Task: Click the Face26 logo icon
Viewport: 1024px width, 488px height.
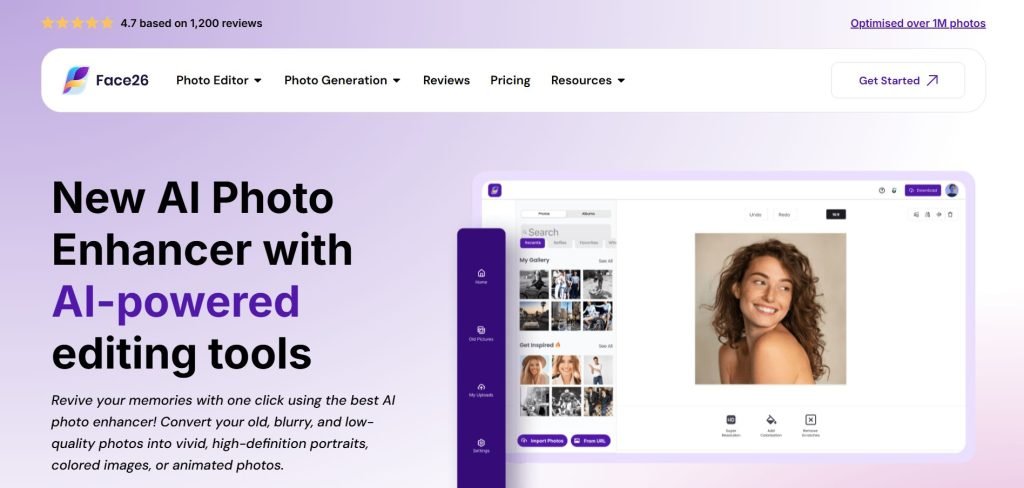Action: coord(76,80)
